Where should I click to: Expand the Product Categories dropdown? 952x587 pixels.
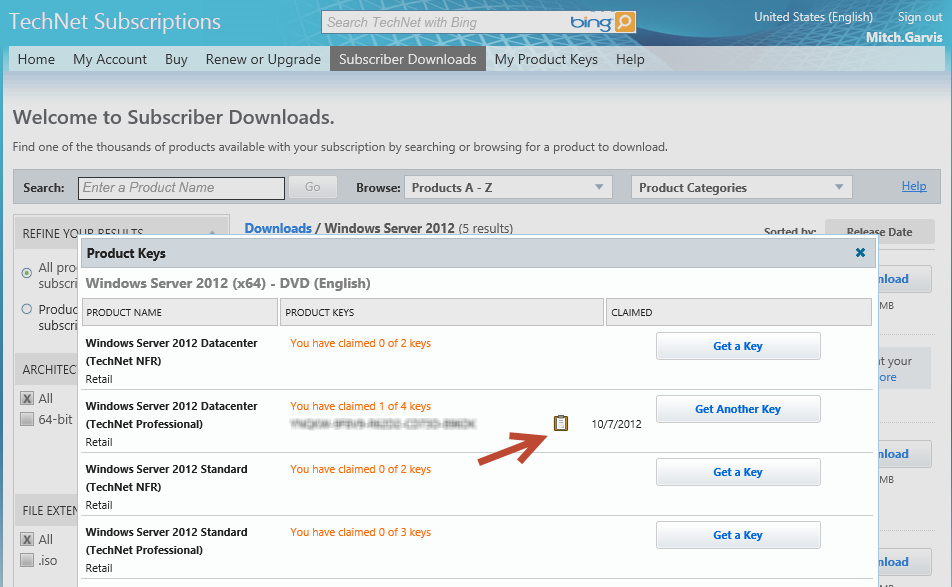(x=741, y=187)
